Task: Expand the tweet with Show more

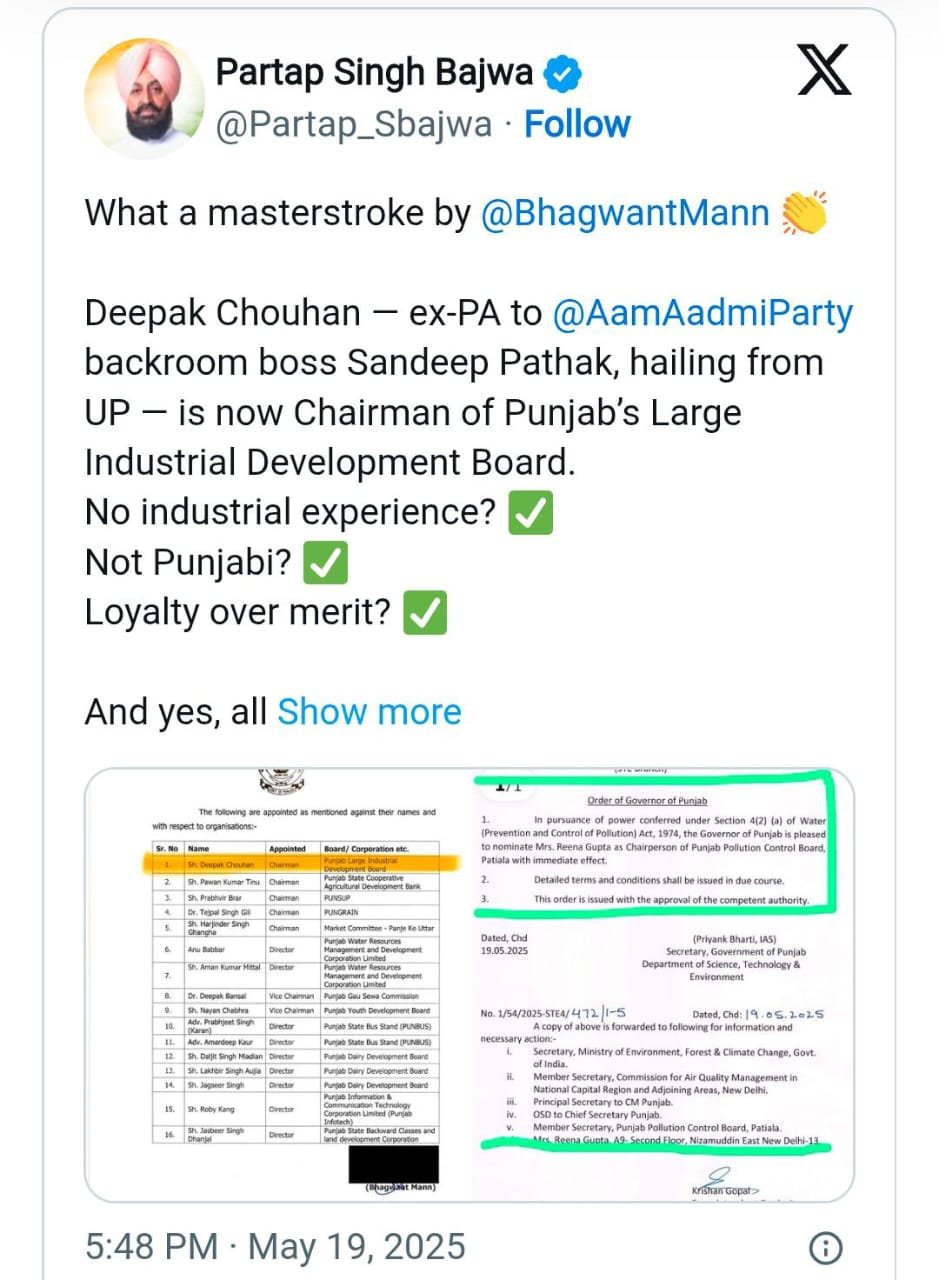Action: coord(369,711)
